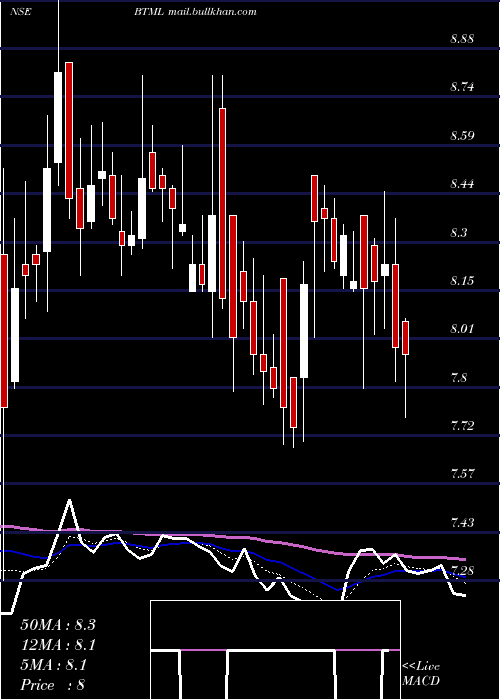Image resolution: width=500 pixels, height=700 pixels.
Task: Click the 8.59 price axis label
Action: (x=462, y=135)
